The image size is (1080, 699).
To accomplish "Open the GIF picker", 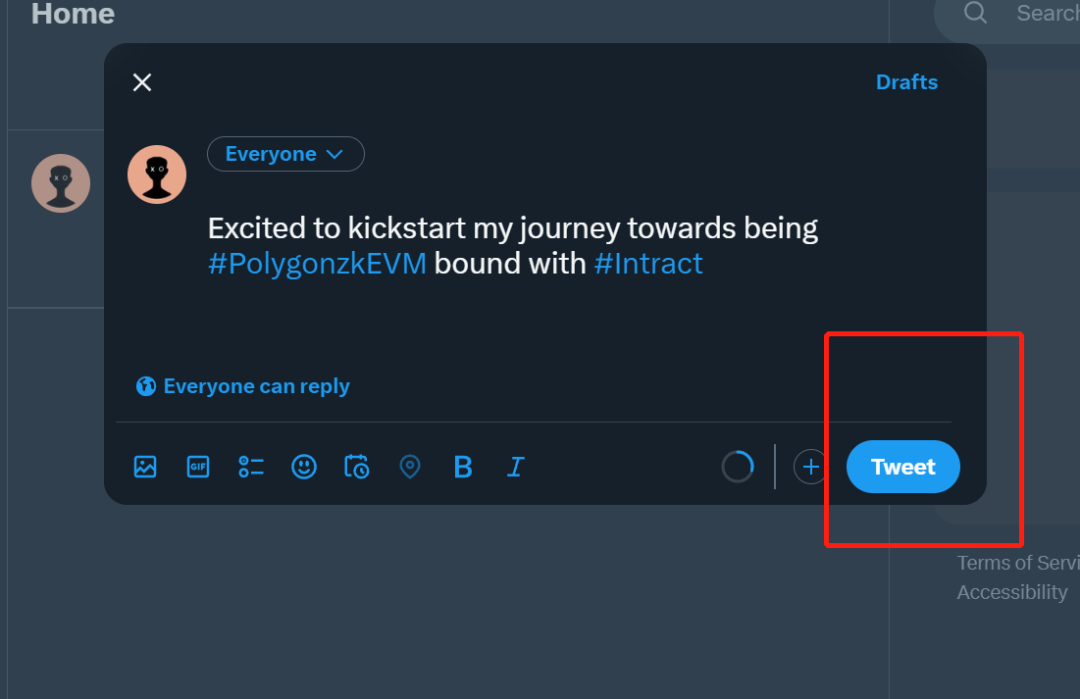I will pos(198,466).
